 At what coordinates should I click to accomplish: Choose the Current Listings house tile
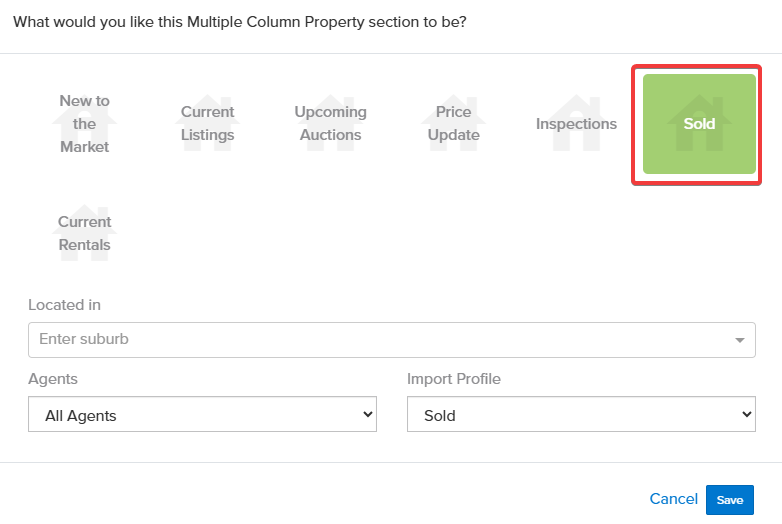tap(208, 124)
